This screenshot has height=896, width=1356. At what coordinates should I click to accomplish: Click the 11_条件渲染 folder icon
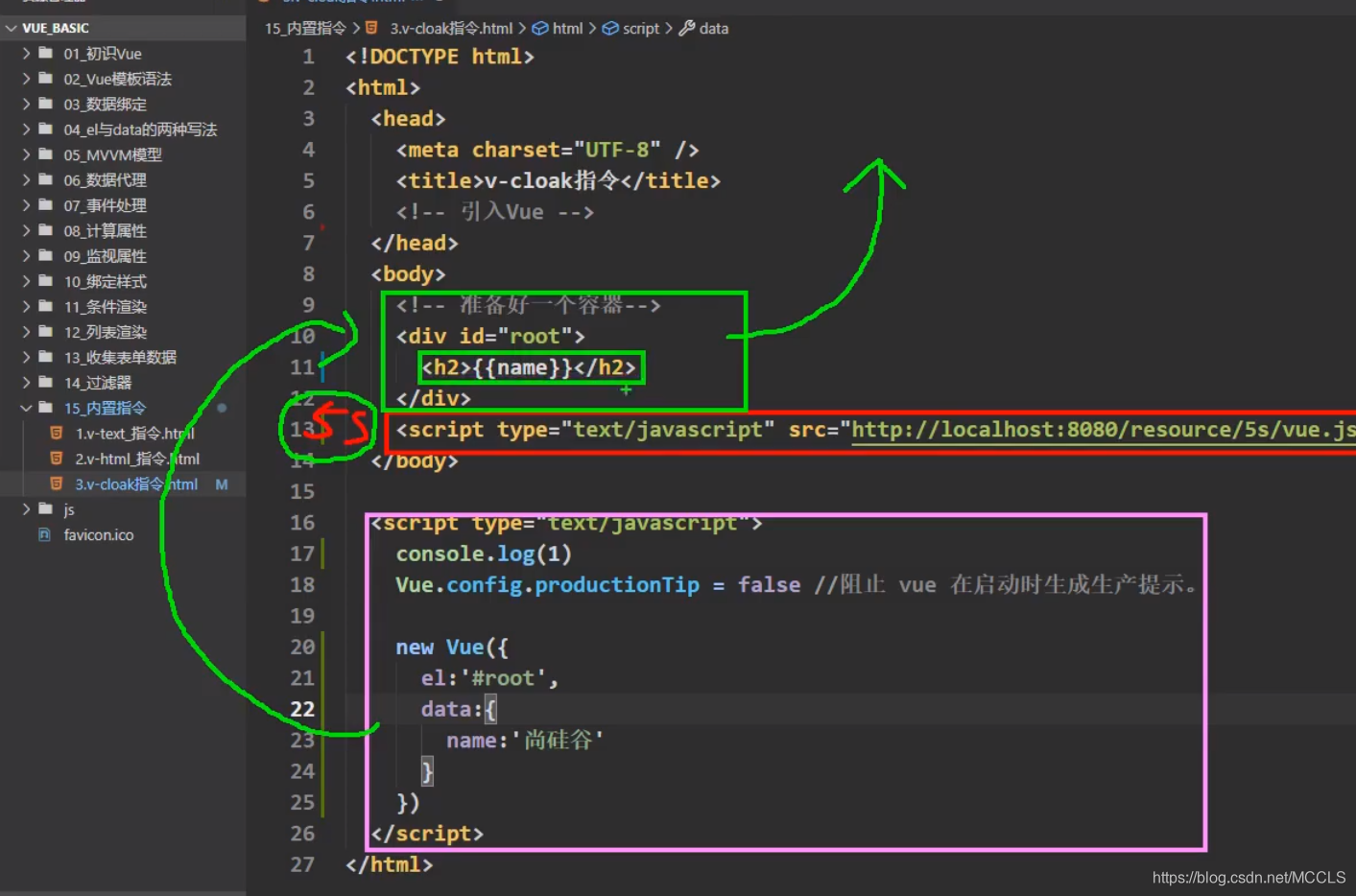point(45,306)
